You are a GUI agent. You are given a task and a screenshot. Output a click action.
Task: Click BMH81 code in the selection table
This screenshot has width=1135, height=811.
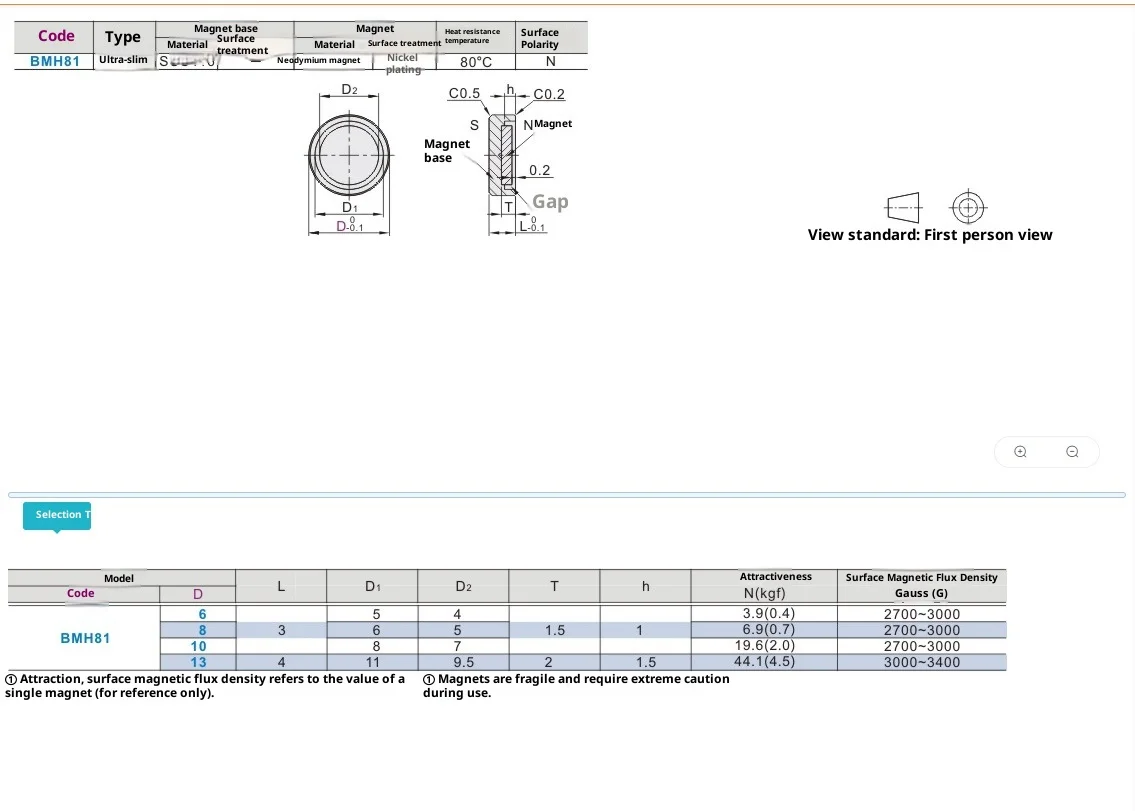point(85,638)
